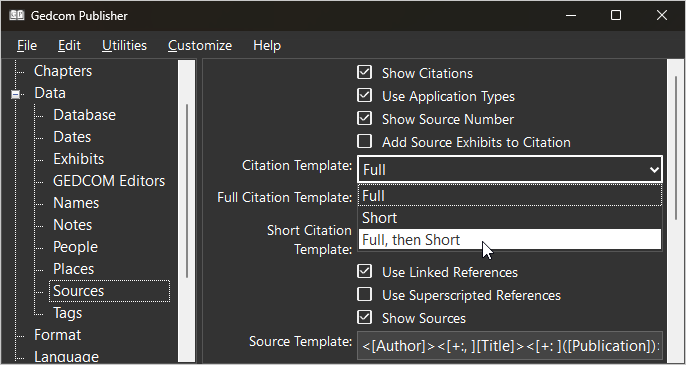This screenshot has width=686, height=365.
Task: Open the Utilities menu
Action: (124, 46)
